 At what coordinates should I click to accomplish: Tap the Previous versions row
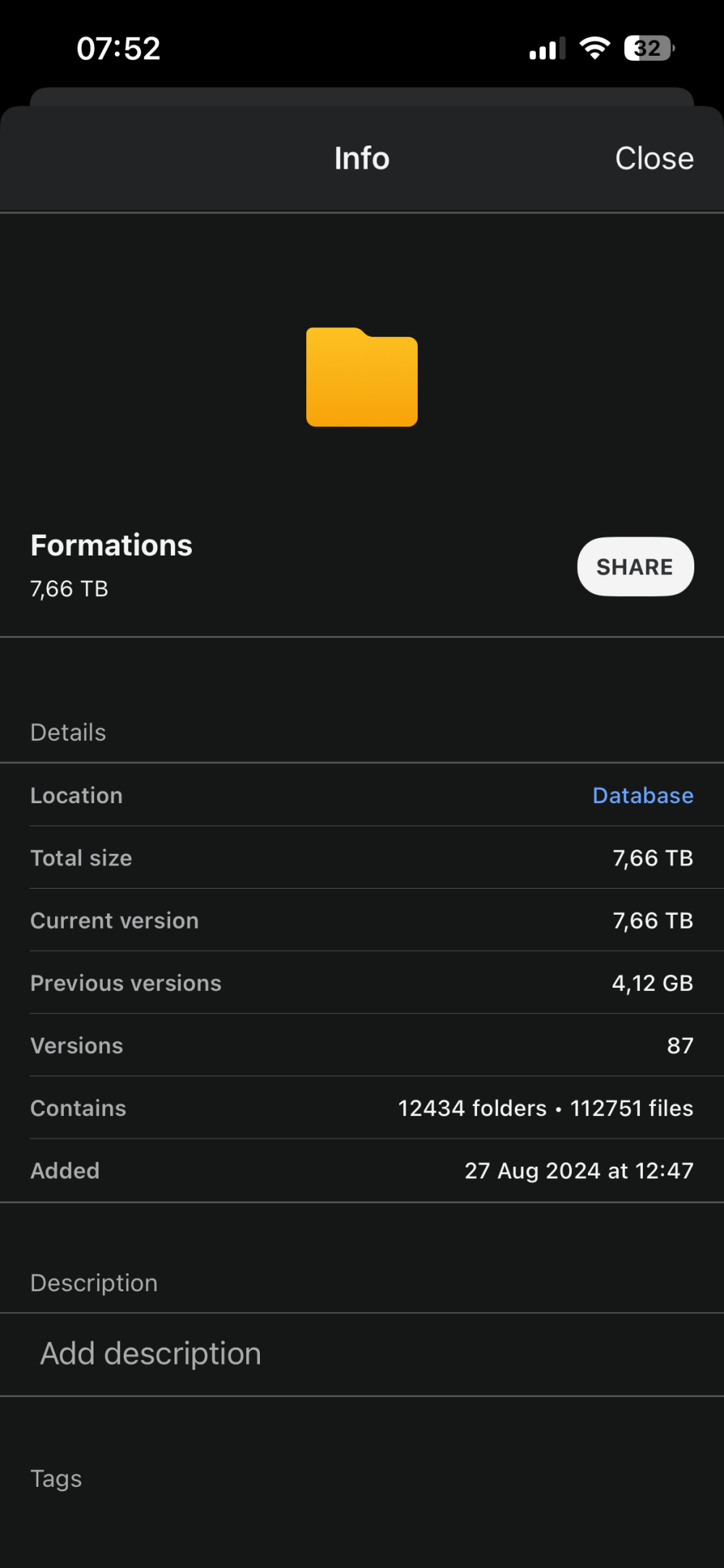pyautogui.click(x=362, y=983)
